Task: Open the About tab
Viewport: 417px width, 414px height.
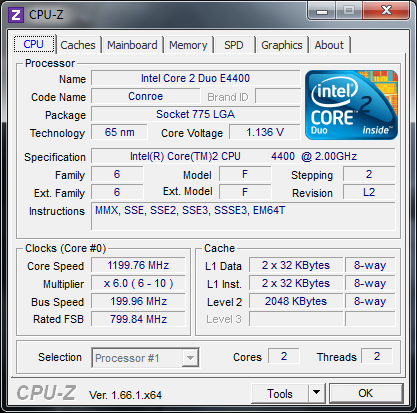Action: point(329,45)
